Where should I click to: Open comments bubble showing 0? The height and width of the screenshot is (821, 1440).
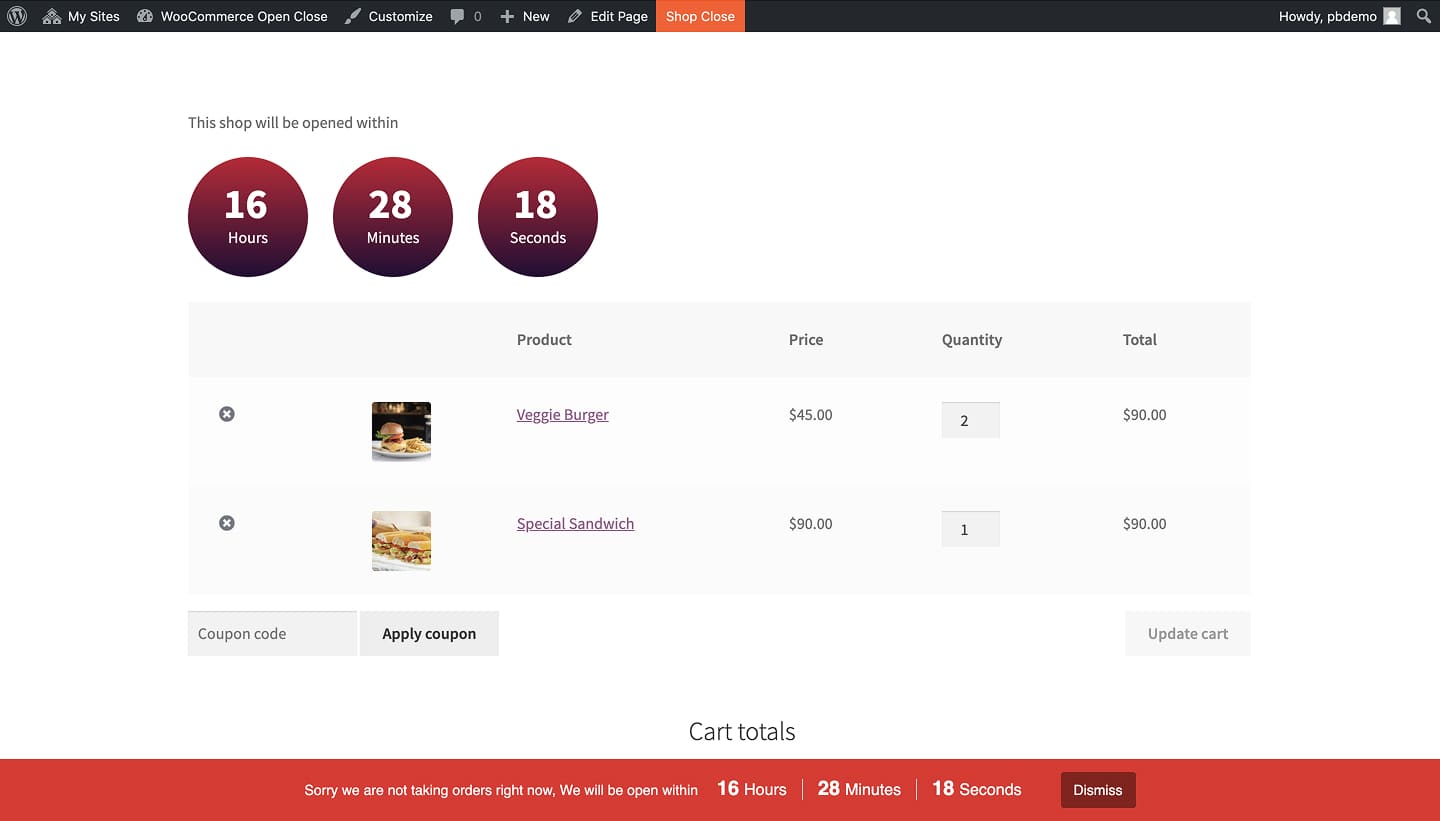point(465,16)
